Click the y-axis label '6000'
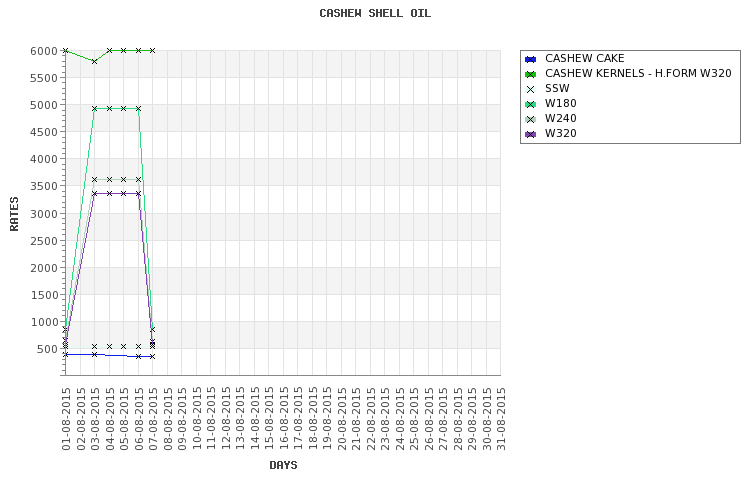Screen dimensions: 750x500 tap(44, 51)
